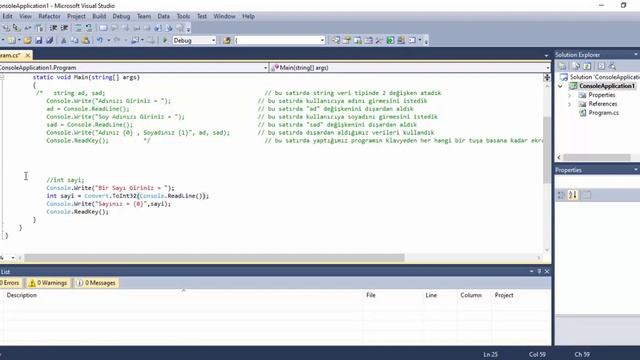Click the editor horizontal scrollbar
The image size is (640, 360).
pyautogui.click(x=214, y=258)
